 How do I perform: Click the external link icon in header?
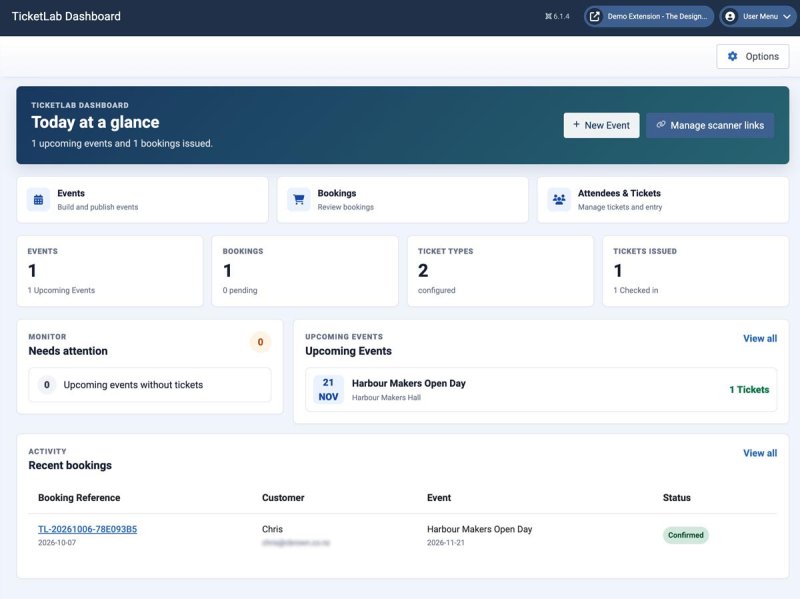(594, 16)
